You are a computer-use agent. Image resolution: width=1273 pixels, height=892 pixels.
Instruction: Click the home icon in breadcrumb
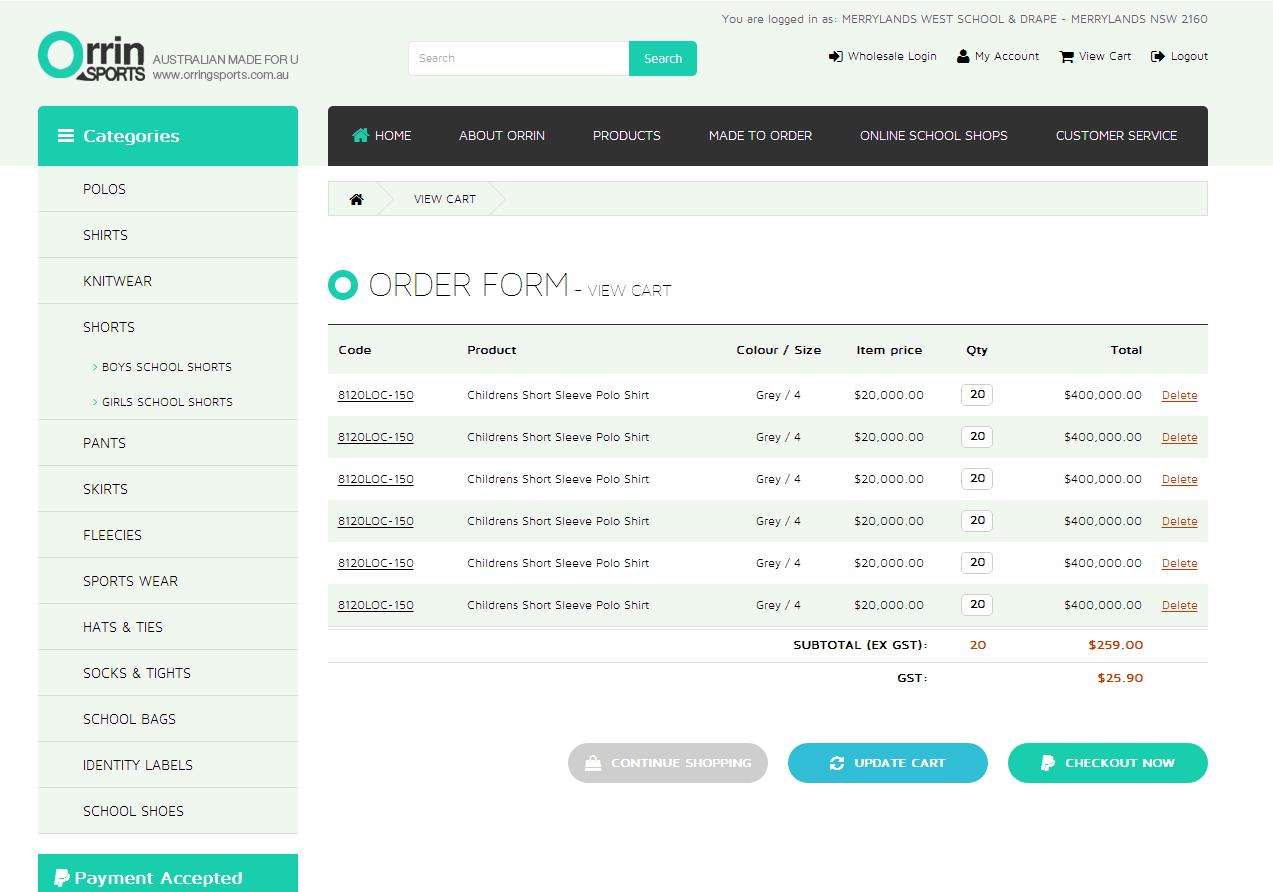tap(356, 199)
